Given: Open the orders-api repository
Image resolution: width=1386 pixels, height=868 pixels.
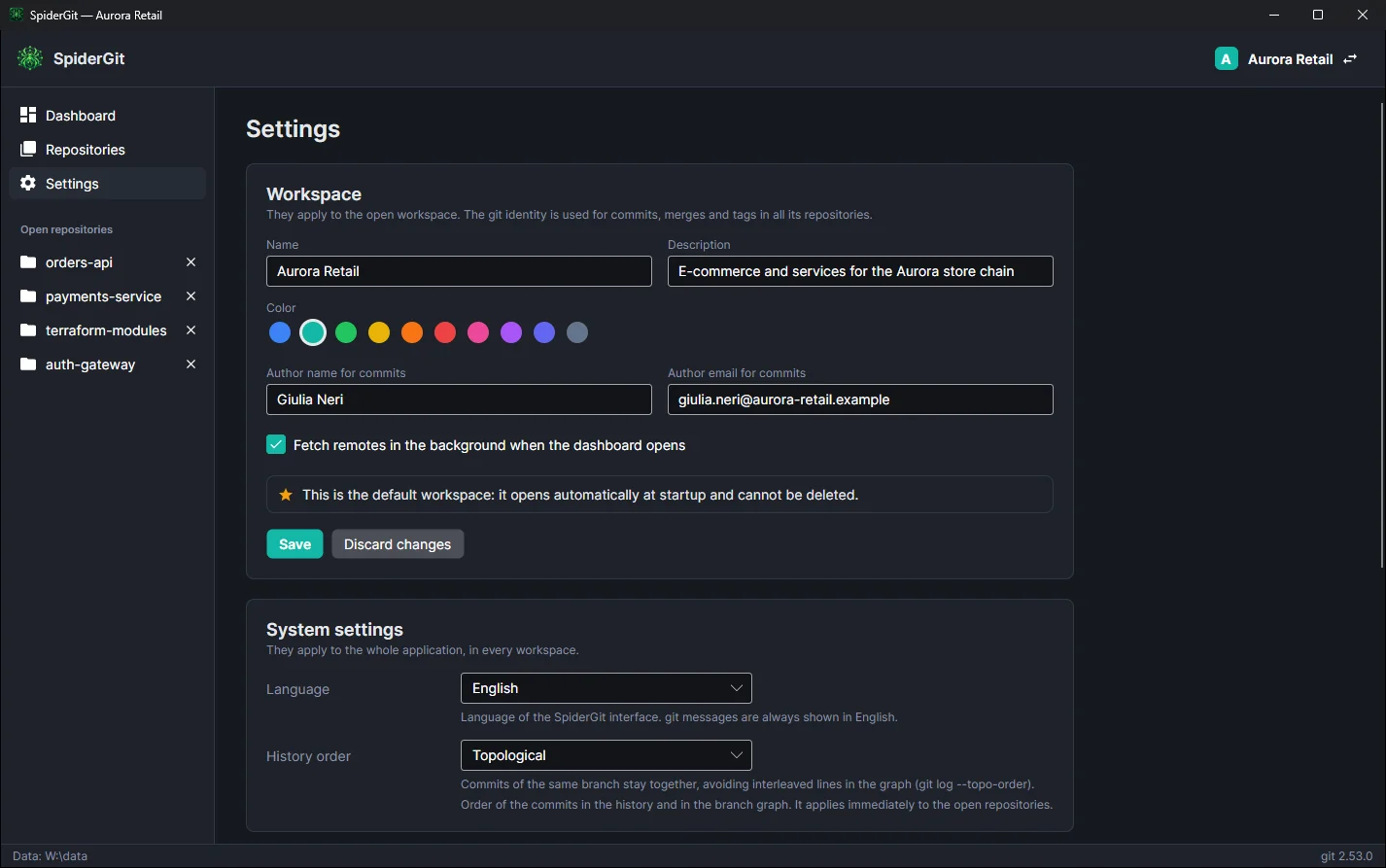Looking at the screenshot, I should pyautogui.click(x=79, y=262).
